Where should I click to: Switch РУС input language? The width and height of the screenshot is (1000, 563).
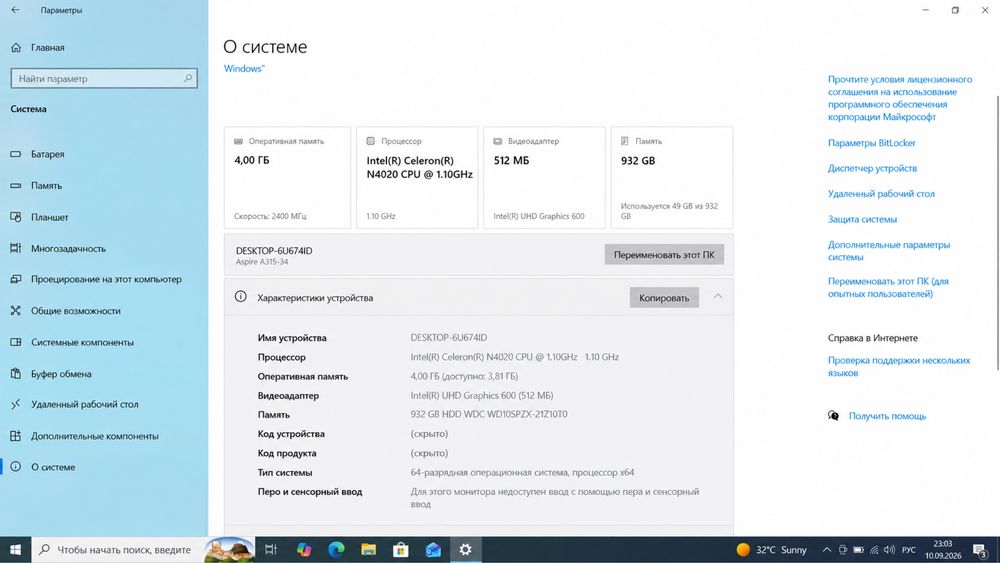coord(908,549)
